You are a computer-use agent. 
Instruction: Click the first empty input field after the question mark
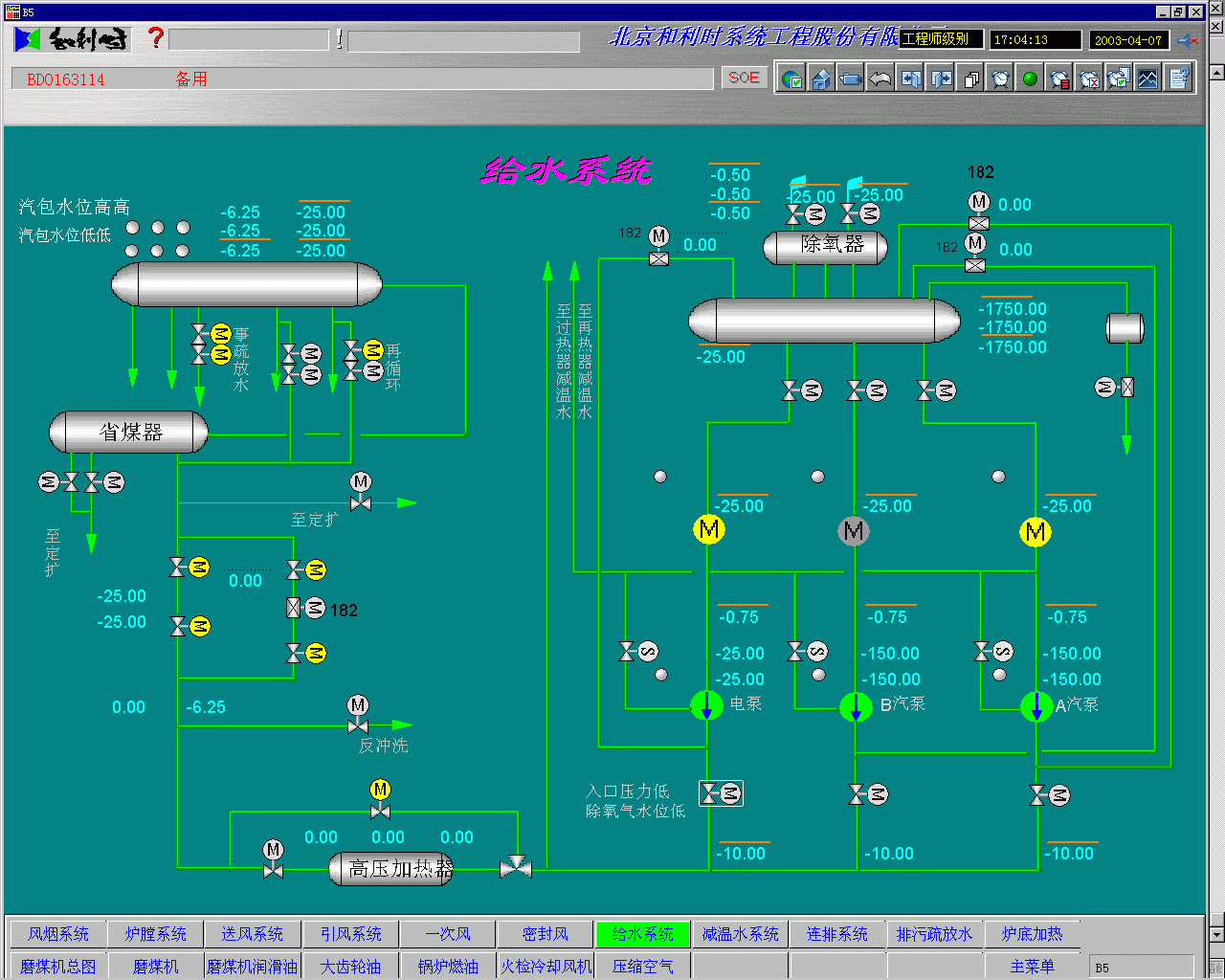249,40
